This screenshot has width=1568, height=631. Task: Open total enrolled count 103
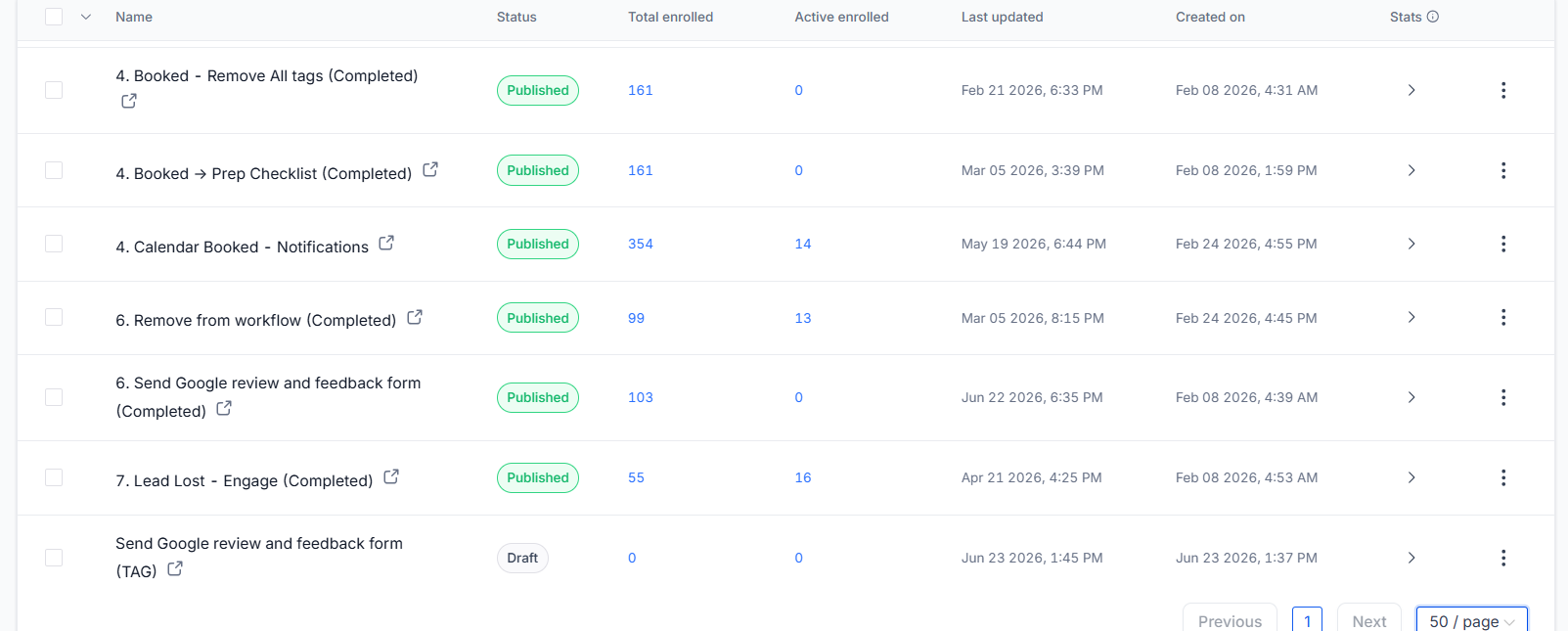(x=641, y=397)
